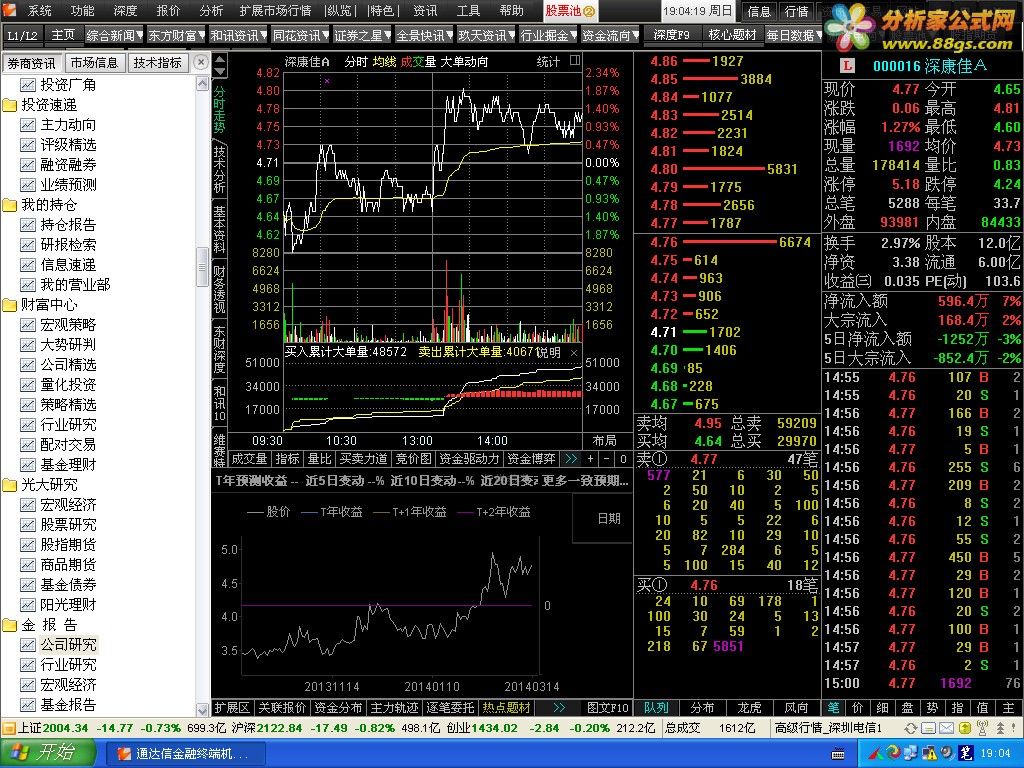Click the left tree scrollbar thumb
This screenshot has width=1024, height=768.
202,266
